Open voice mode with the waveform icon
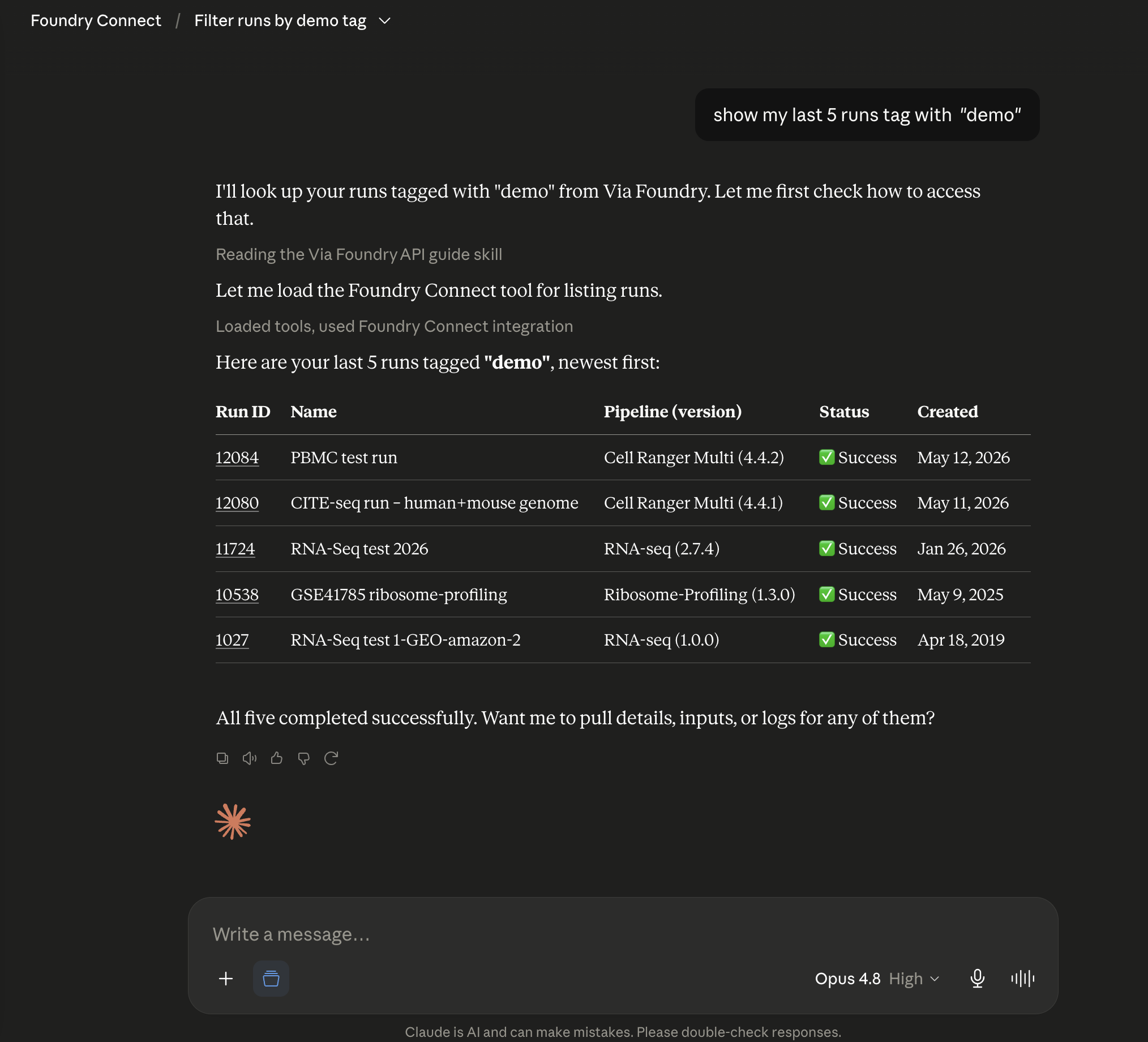 coord(1023,978)
